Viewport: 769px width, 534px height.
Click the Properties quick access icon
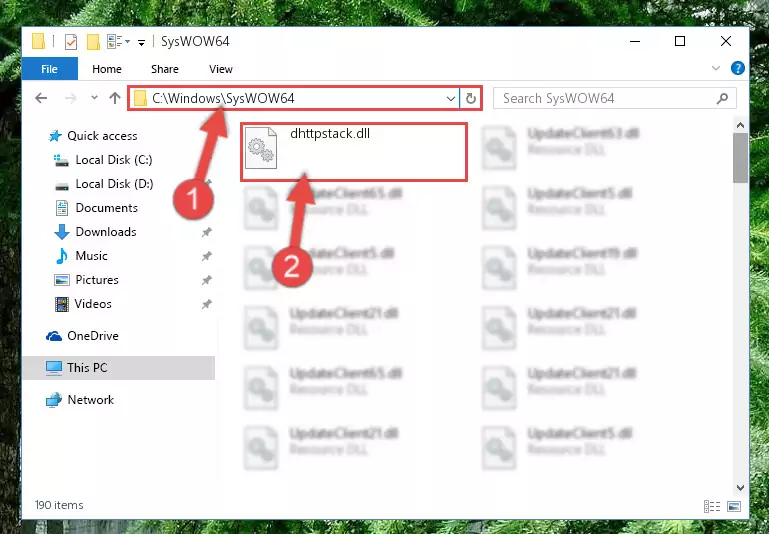pyautogui.click(x=71, y=42)
